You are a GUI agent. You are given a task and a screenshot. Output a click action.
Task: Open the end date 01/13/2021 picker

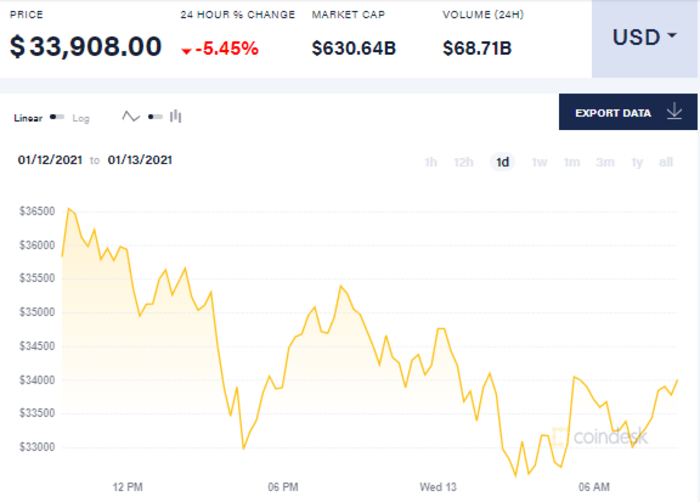[140, 160]
